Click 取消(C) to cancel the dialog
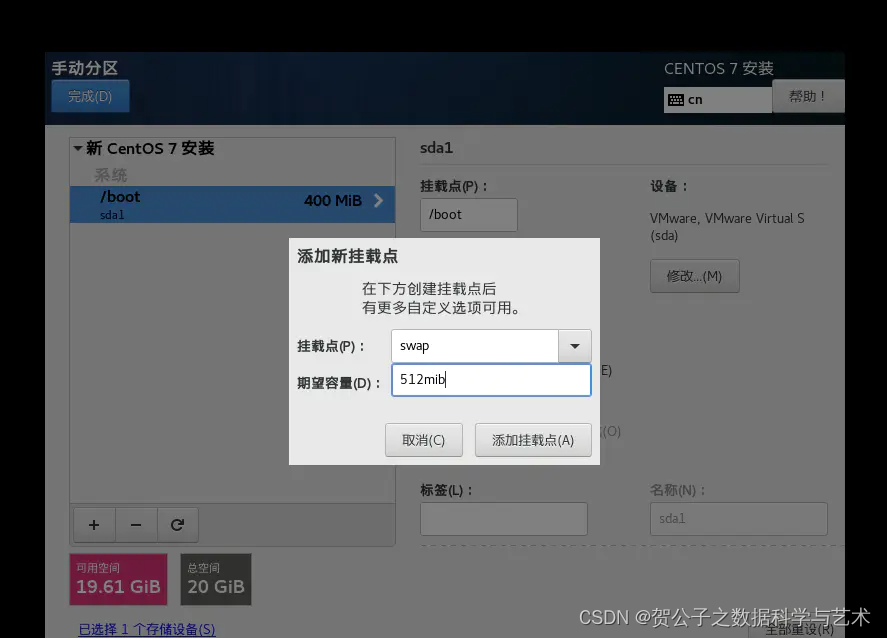 [424, 440]
